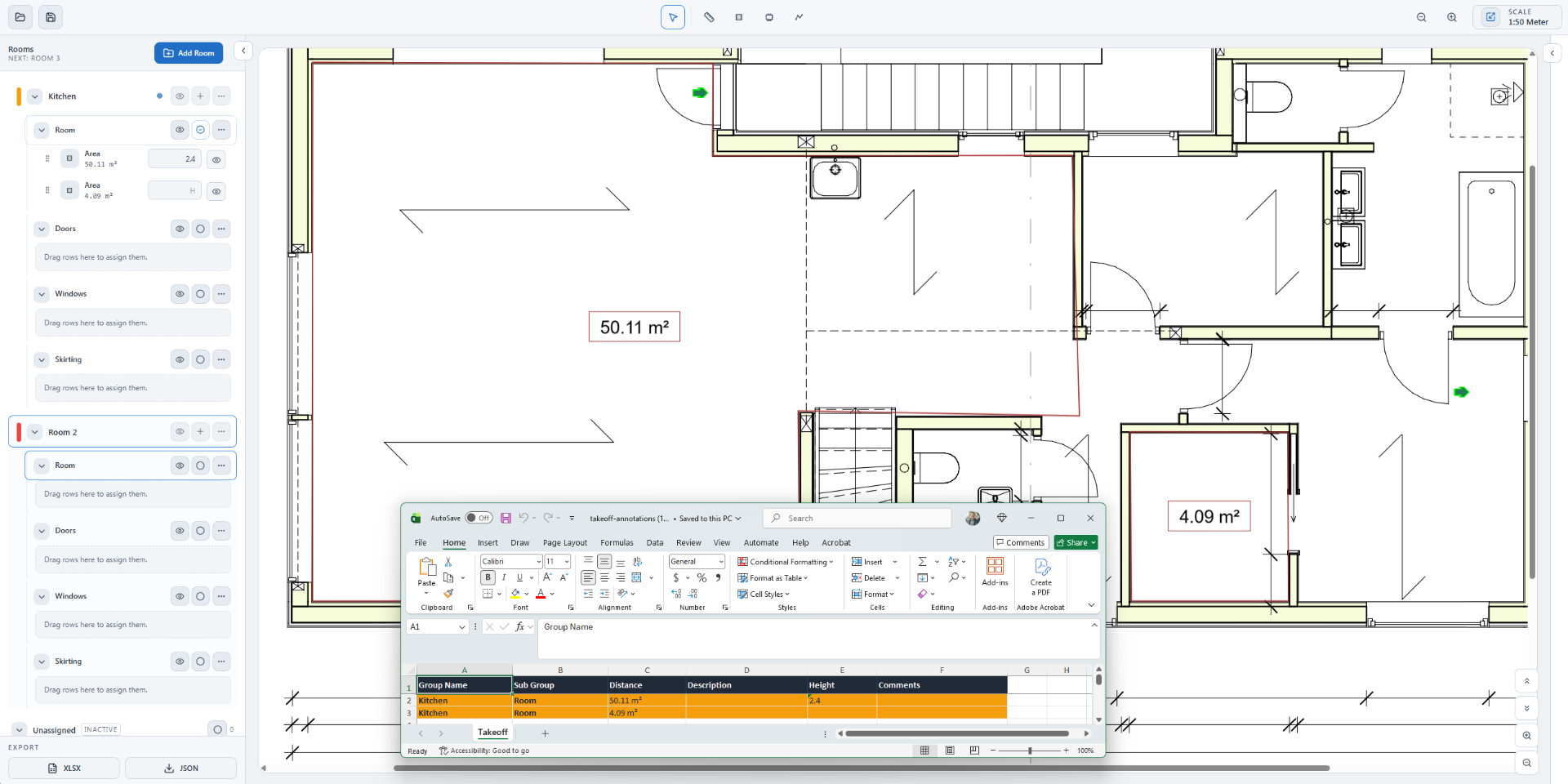Toggle visibility of Kitchen's Doors
This screenshot has height=784, width=1568.
(180, 229)
